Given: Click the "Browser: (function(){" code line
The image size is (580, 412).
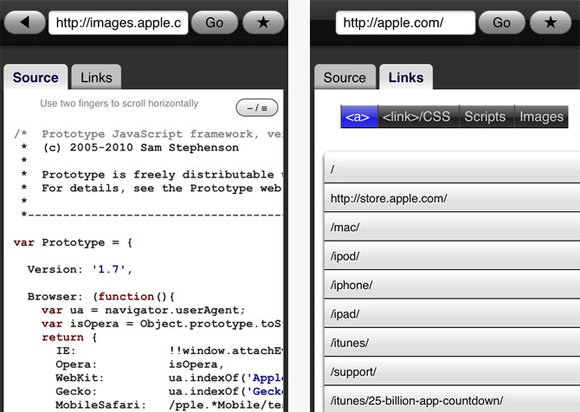Looking at the screenshot, I should click(101, 297).
